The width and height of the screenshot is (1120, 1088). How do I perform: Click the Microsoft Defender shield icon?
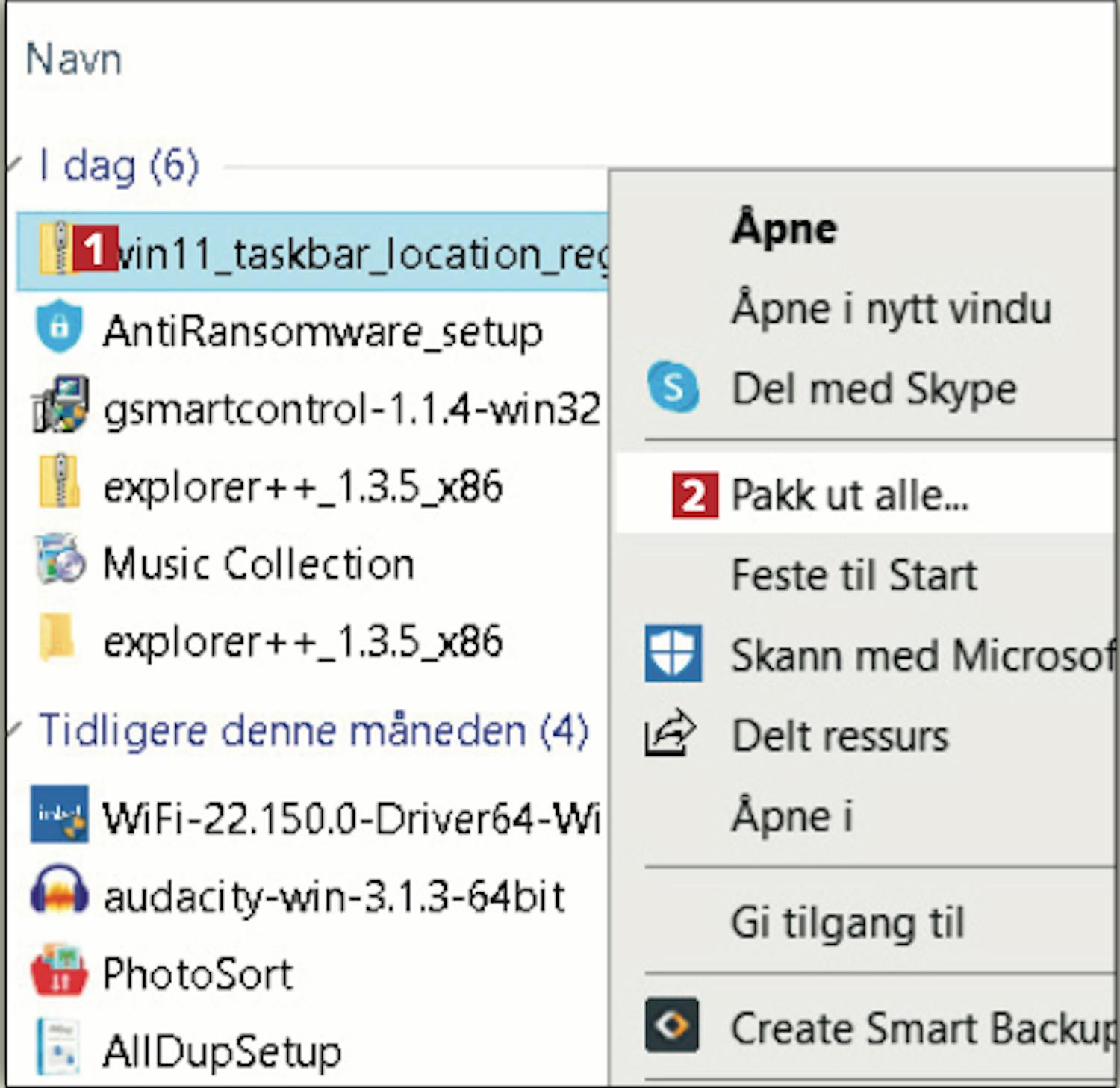point(673,653)
